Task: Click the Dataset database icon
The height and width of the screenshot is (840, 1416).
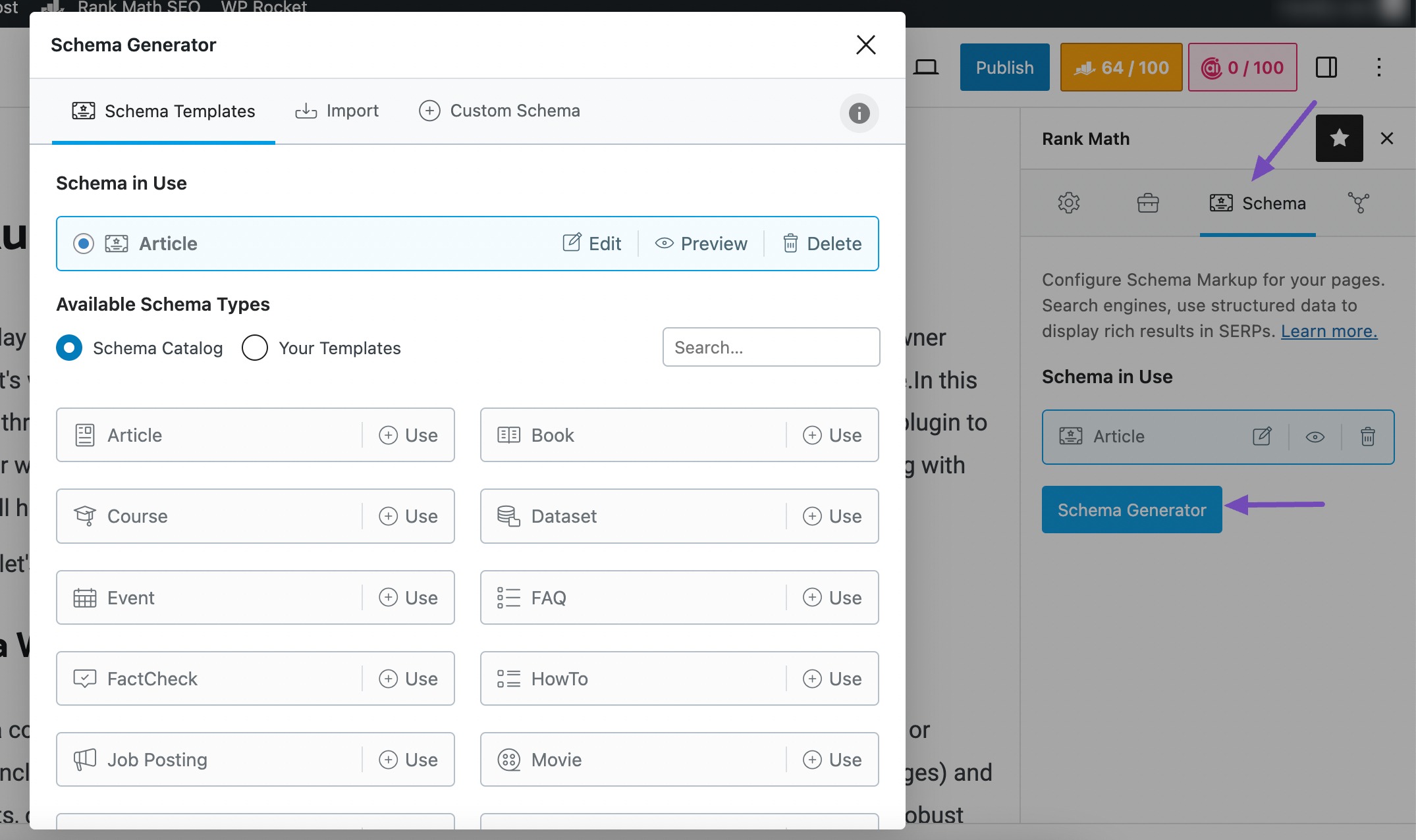Action: coord(508,516)
